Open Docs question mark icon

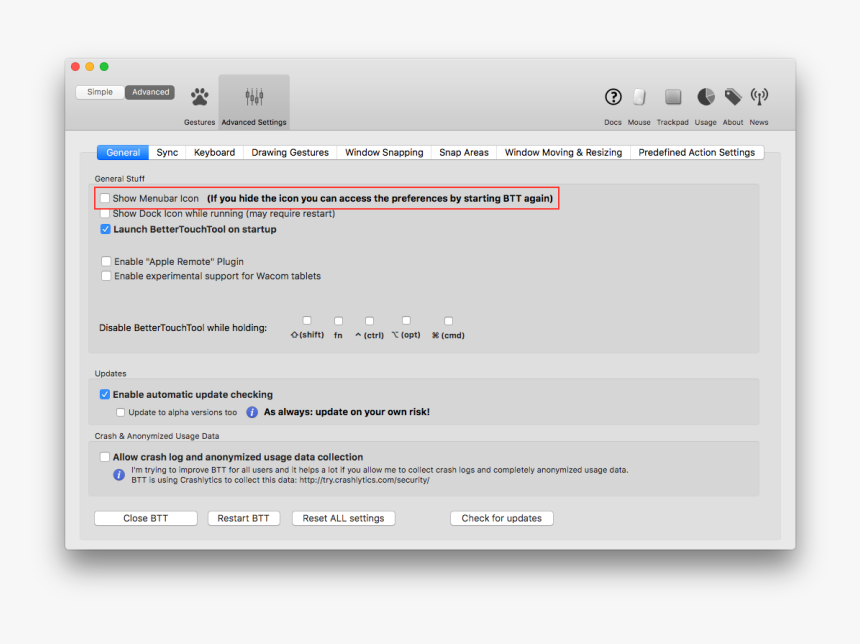(x=613, y=97)
